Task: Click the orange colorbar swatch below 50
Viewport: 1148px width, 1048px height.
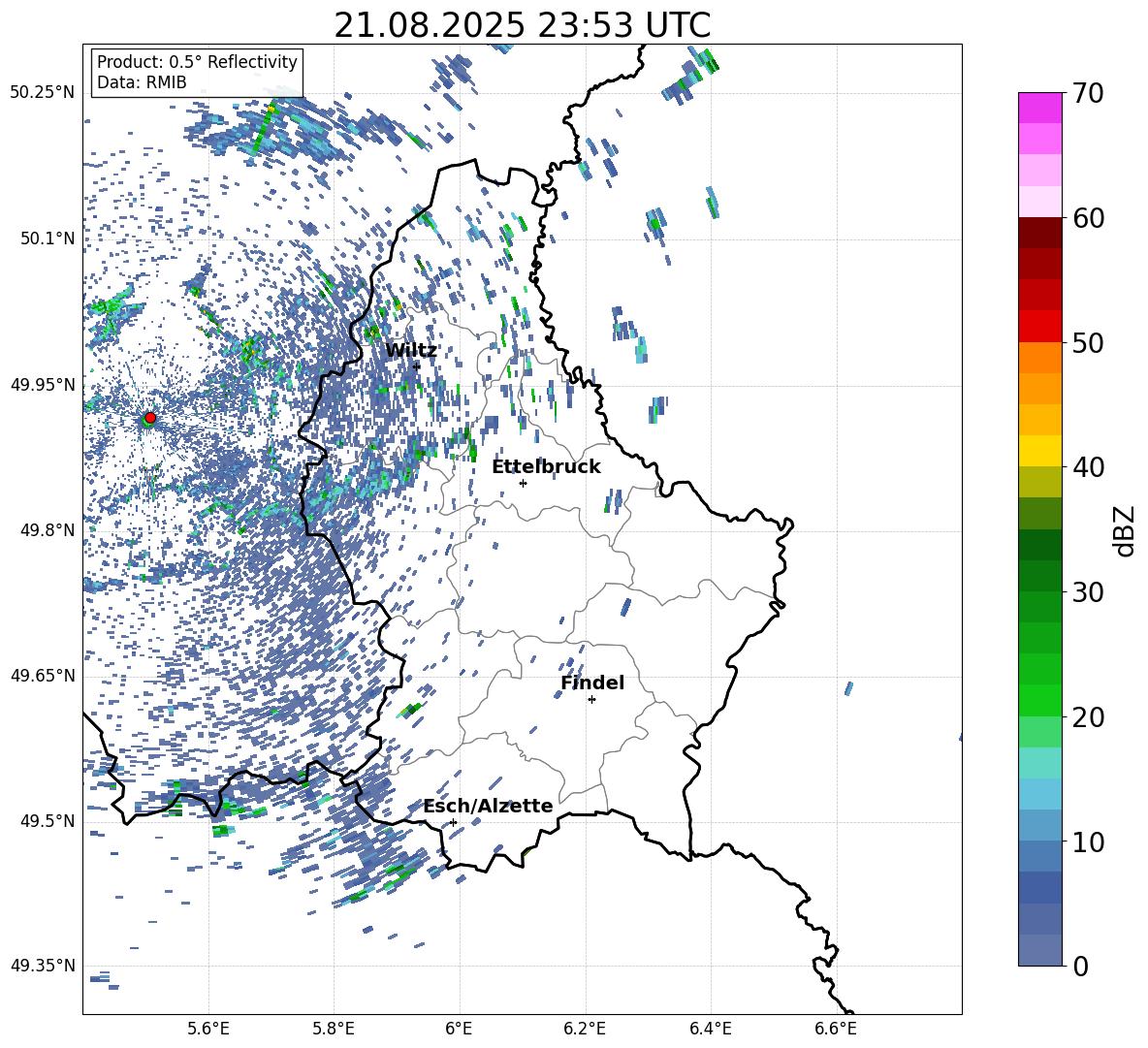Action: coord(1039,357)
